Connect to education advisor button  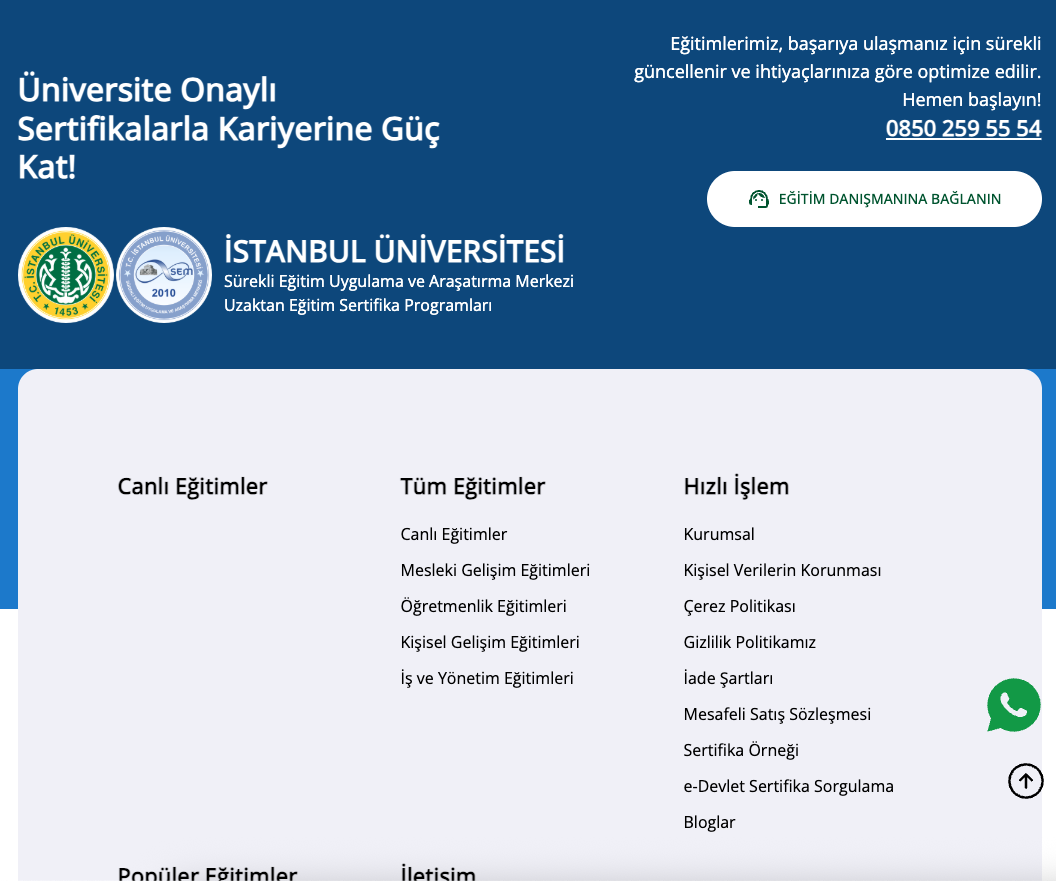pos(874,199)
